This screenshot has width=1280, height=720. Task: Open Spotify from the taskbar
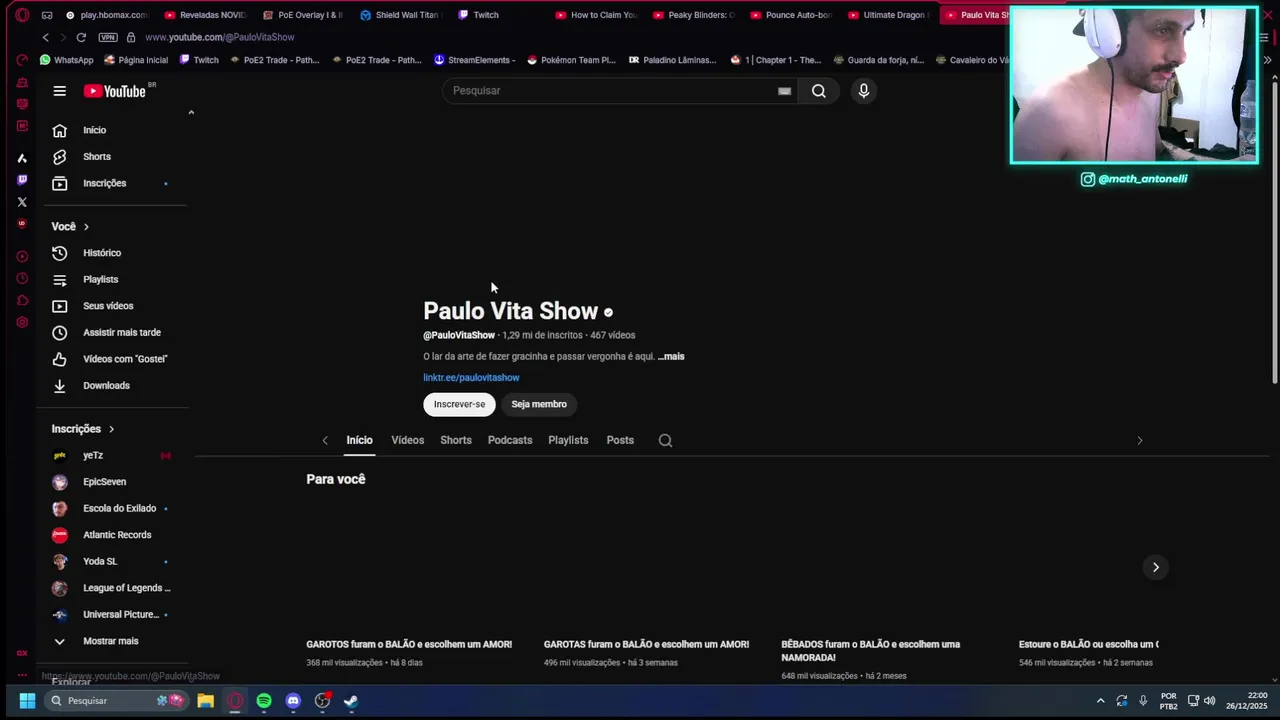[x=264, y=701]
